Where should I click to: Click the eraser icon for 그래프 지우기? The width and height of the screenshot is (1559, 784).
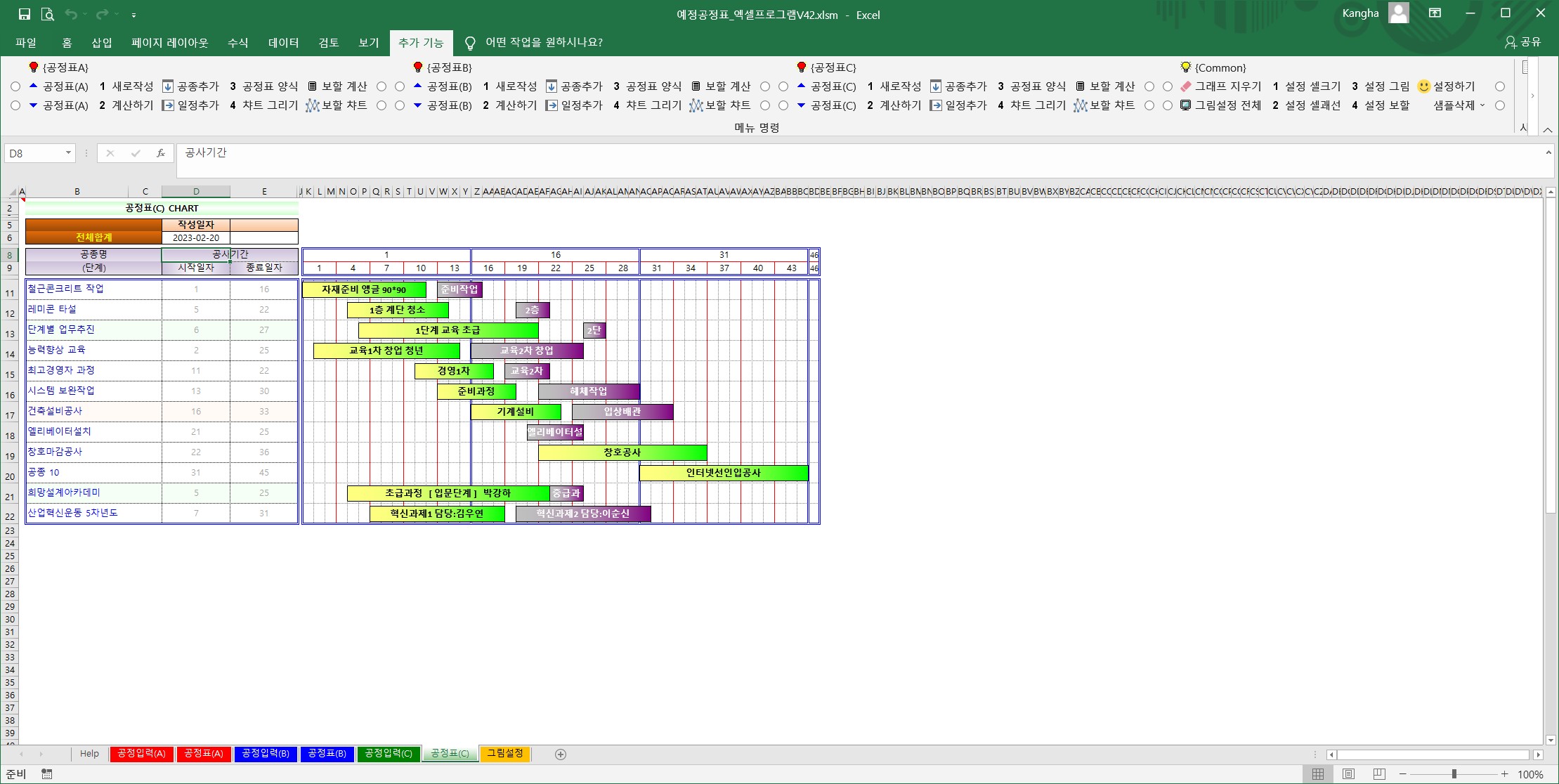coord(1186,86)
